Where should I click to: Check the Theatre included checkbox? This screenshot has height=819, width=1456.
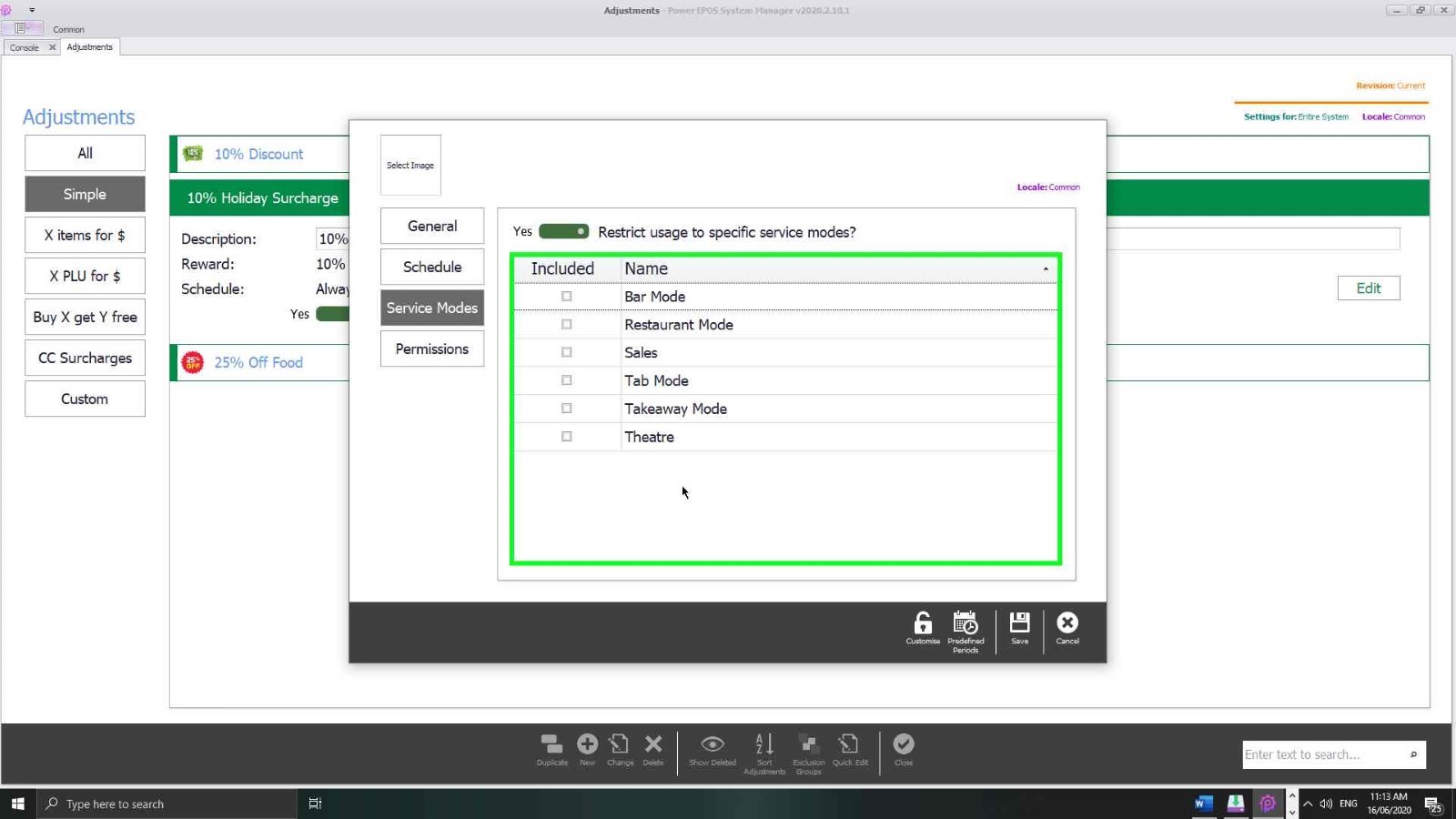pos(567,437)
